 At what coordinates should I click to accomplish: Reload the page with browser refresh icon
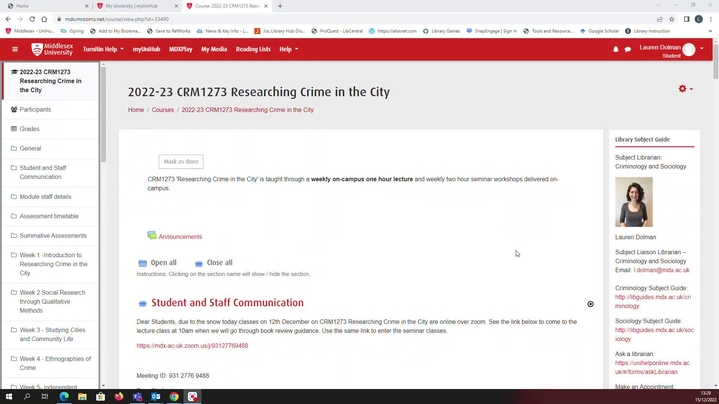[x=35, y=19]
